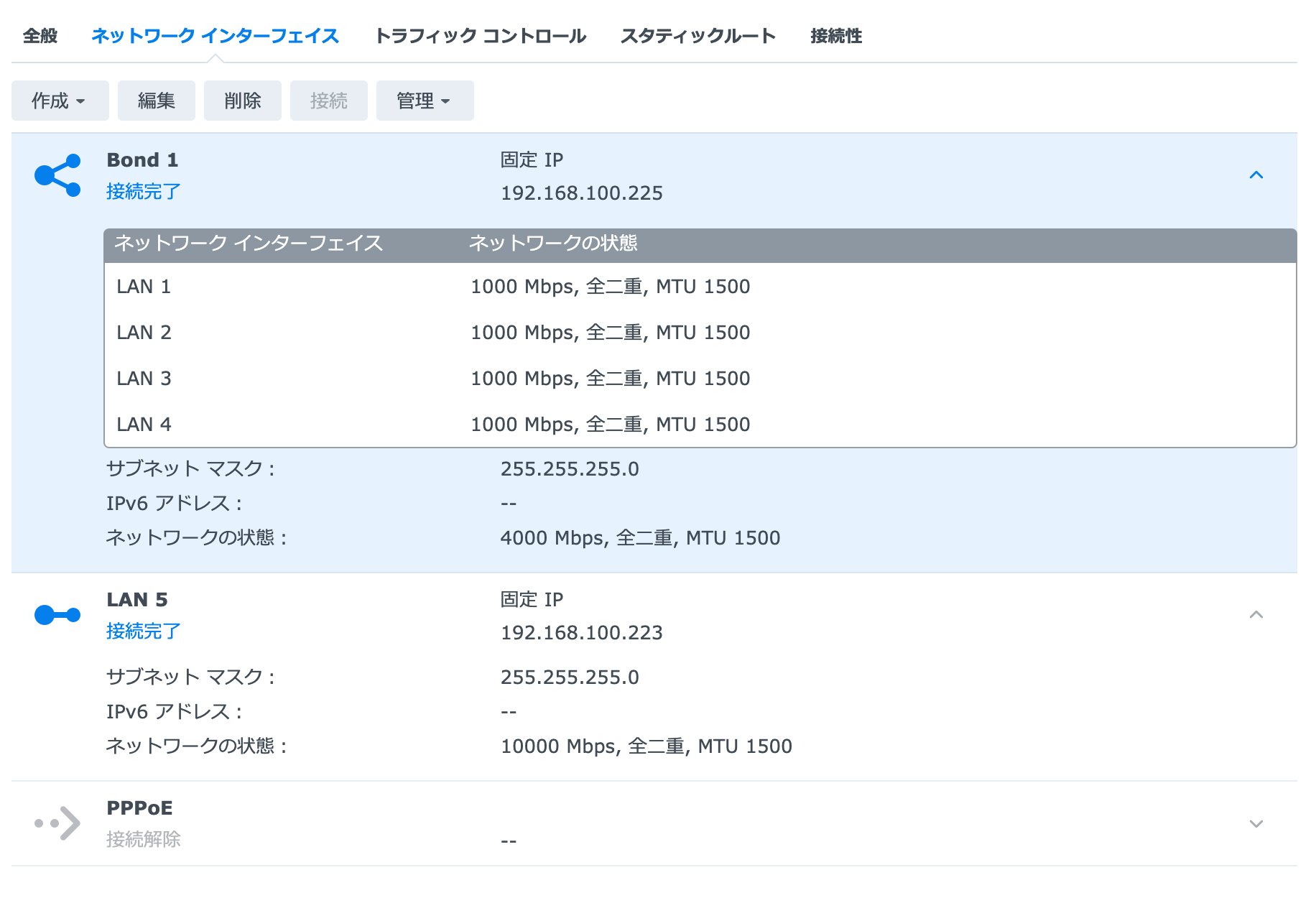Click the 削除 button
This screenshot has width=1316, height=921.
pos(242,101)
